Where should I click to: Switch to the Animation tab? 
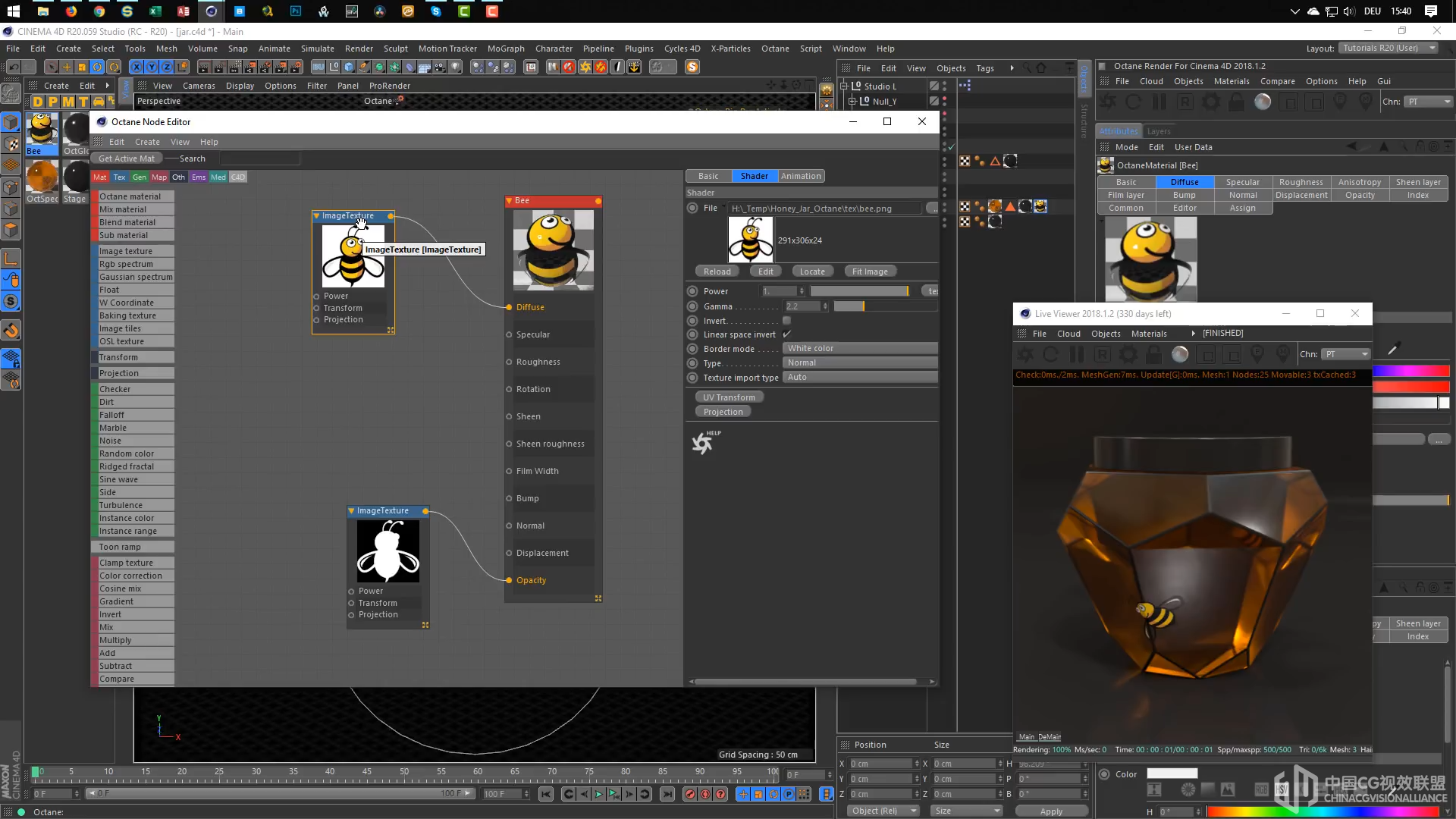[801, 176]
